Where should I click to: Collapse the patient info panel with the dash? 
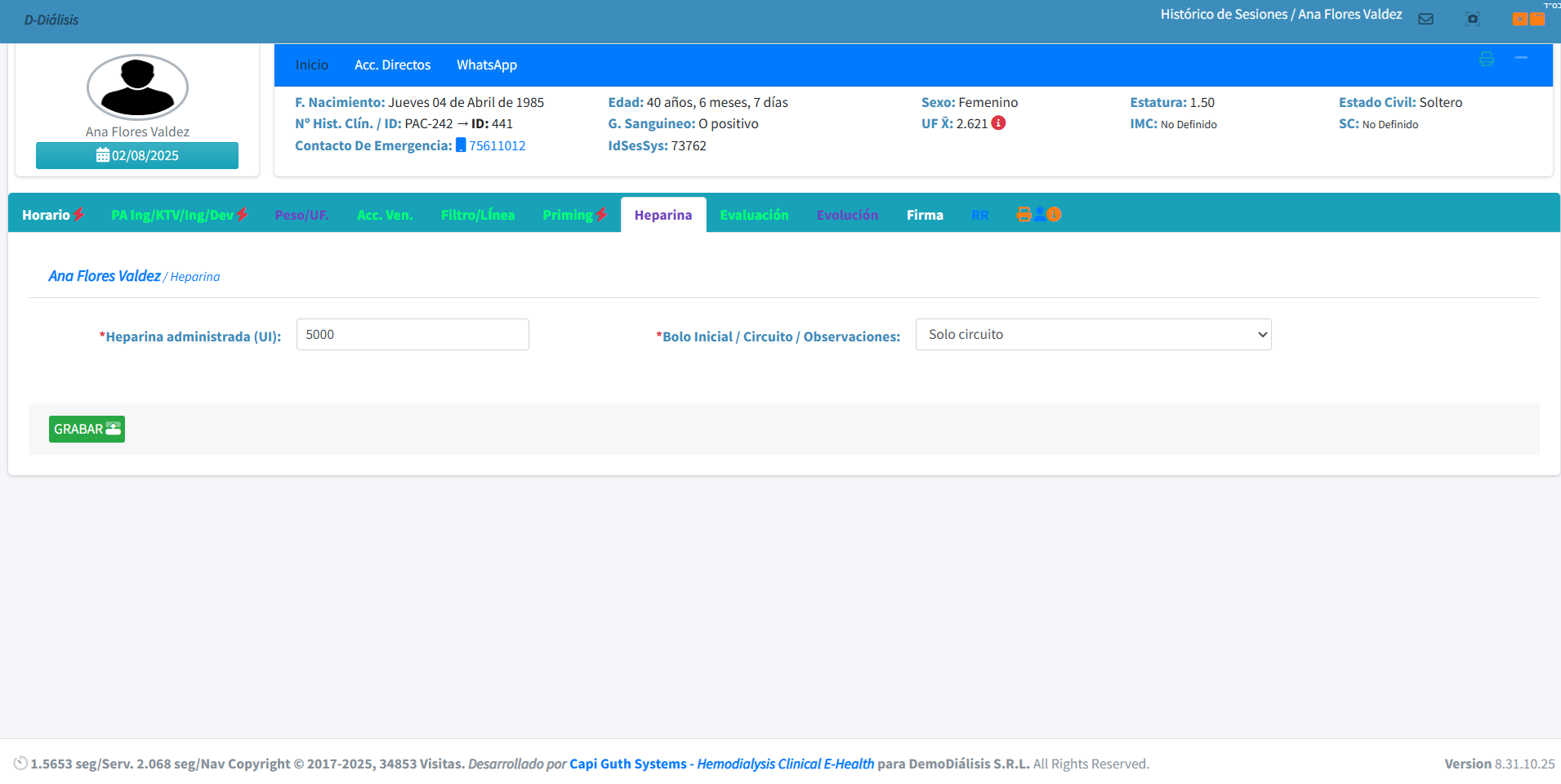click(x=1521, y=58)
